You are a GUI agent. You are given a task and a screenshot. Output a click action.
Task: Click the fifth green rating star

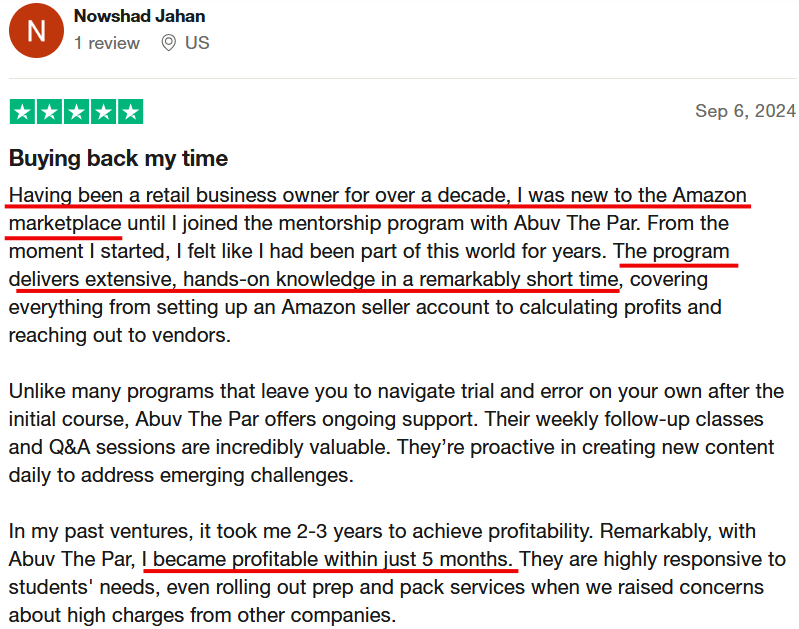130,112
